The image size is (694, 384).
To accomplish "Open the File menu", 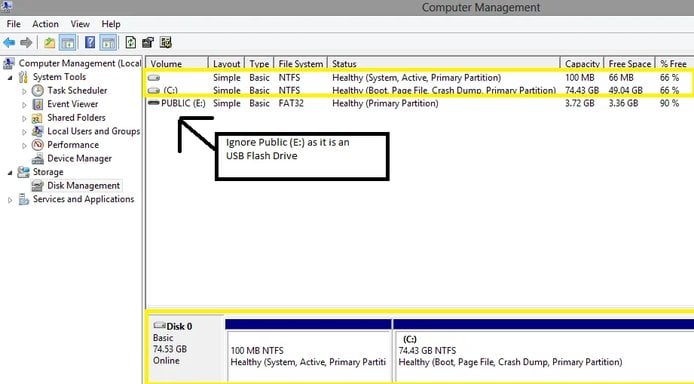I will coord(13,24).
